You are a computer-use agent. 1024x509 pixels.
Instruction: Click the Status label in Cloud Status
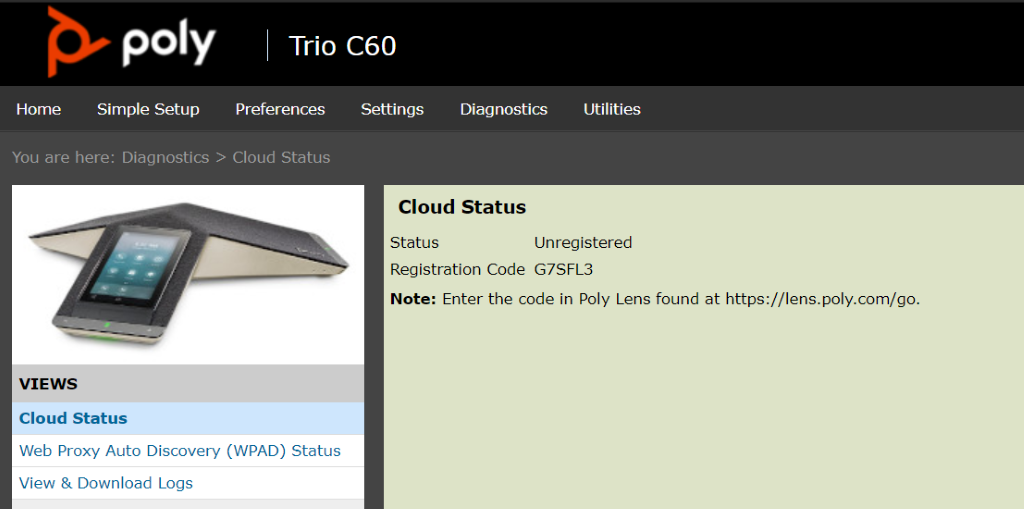414,242
